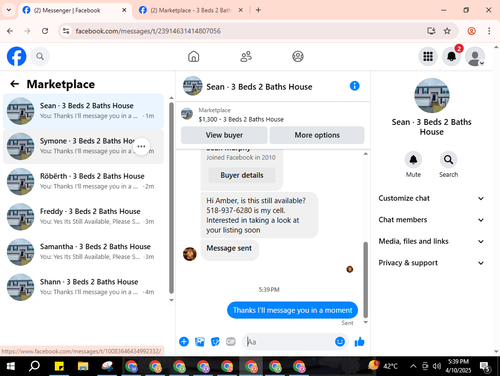Open the three-dot options on Symone conversation
The width and height of the screenshot is (500, 376).
141,146
